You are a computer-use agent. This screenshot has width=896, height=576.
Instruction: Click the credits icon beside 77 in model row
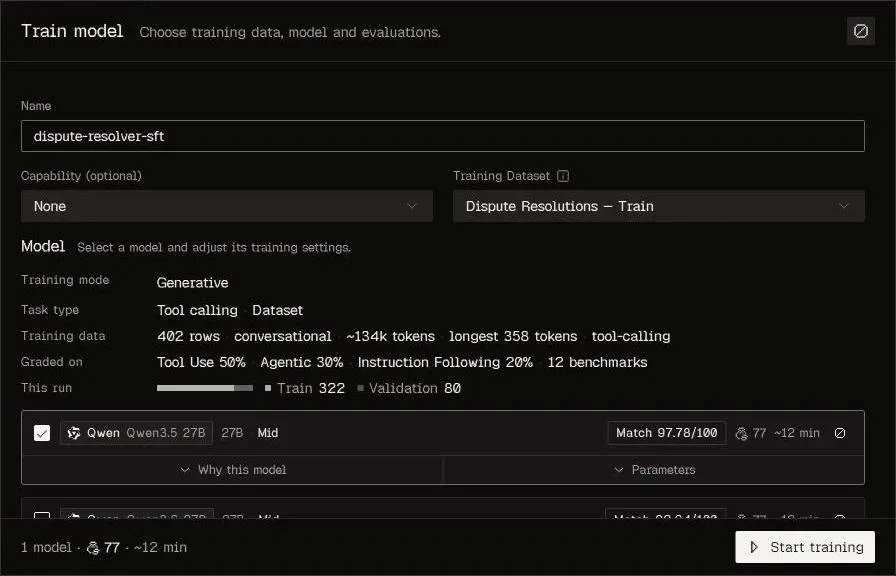point(741,434)
